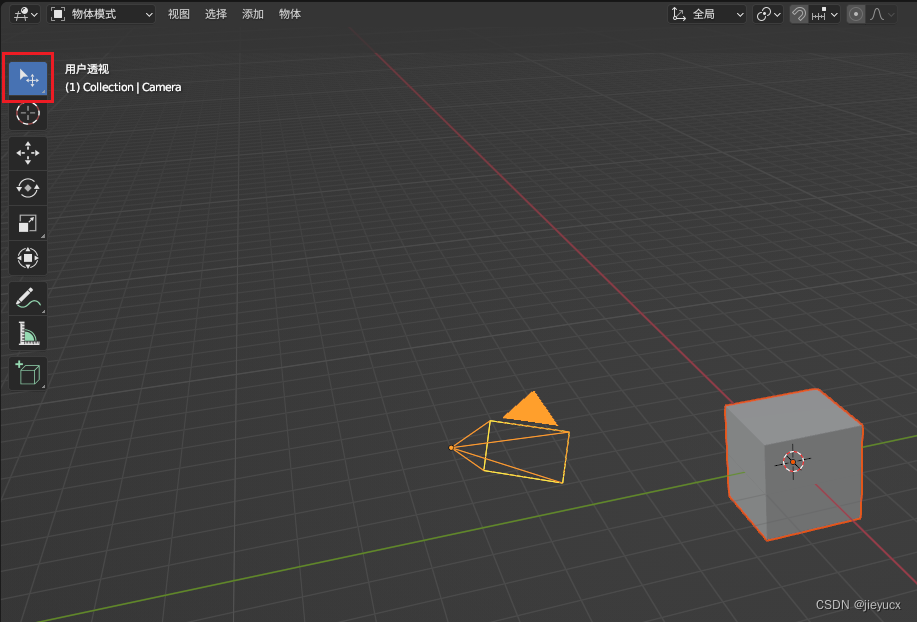Select the gray cube object

(x=794, y=465)
